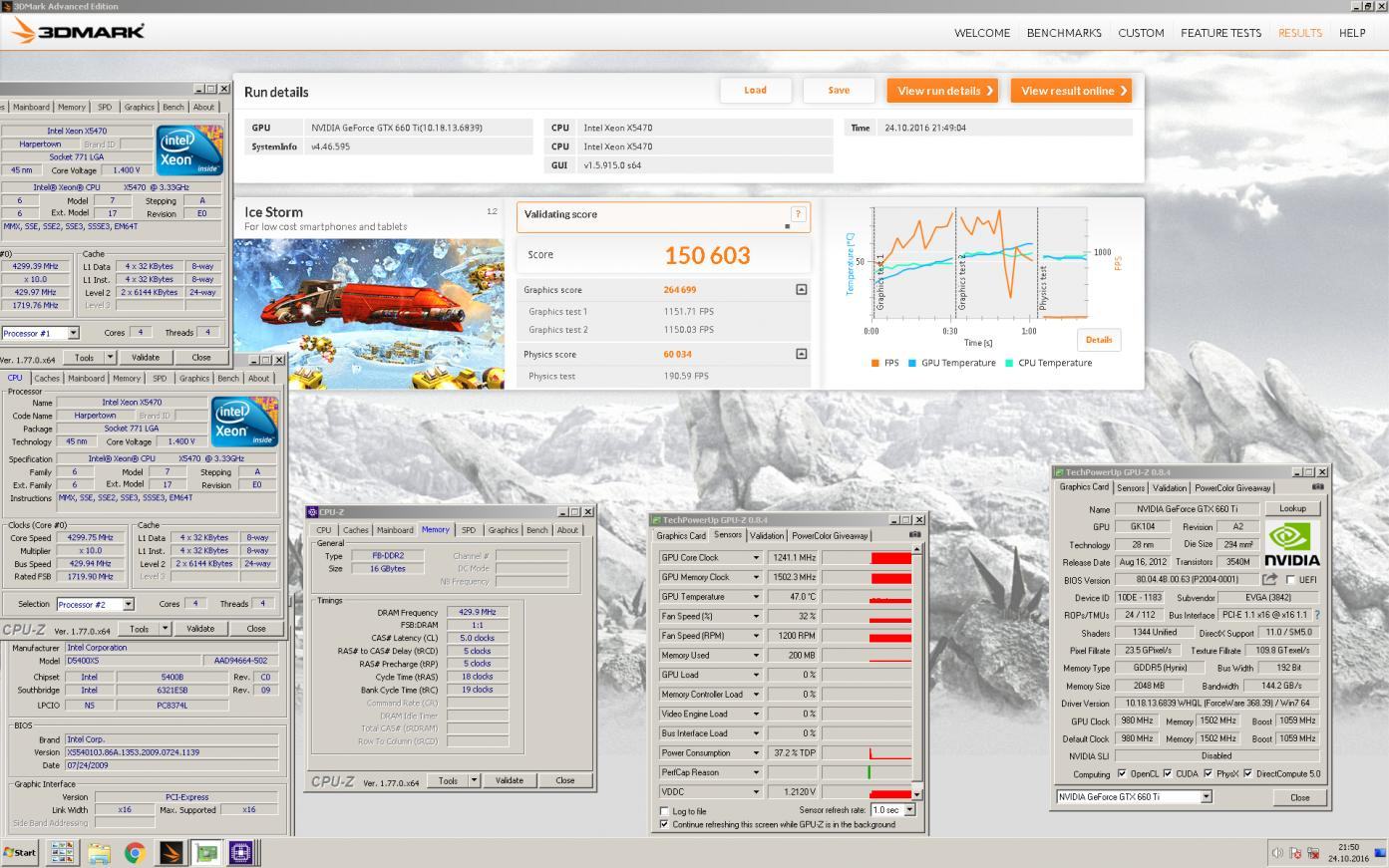
Task: Open Power Consumption sensor dropdown
Action: (756, 752)
